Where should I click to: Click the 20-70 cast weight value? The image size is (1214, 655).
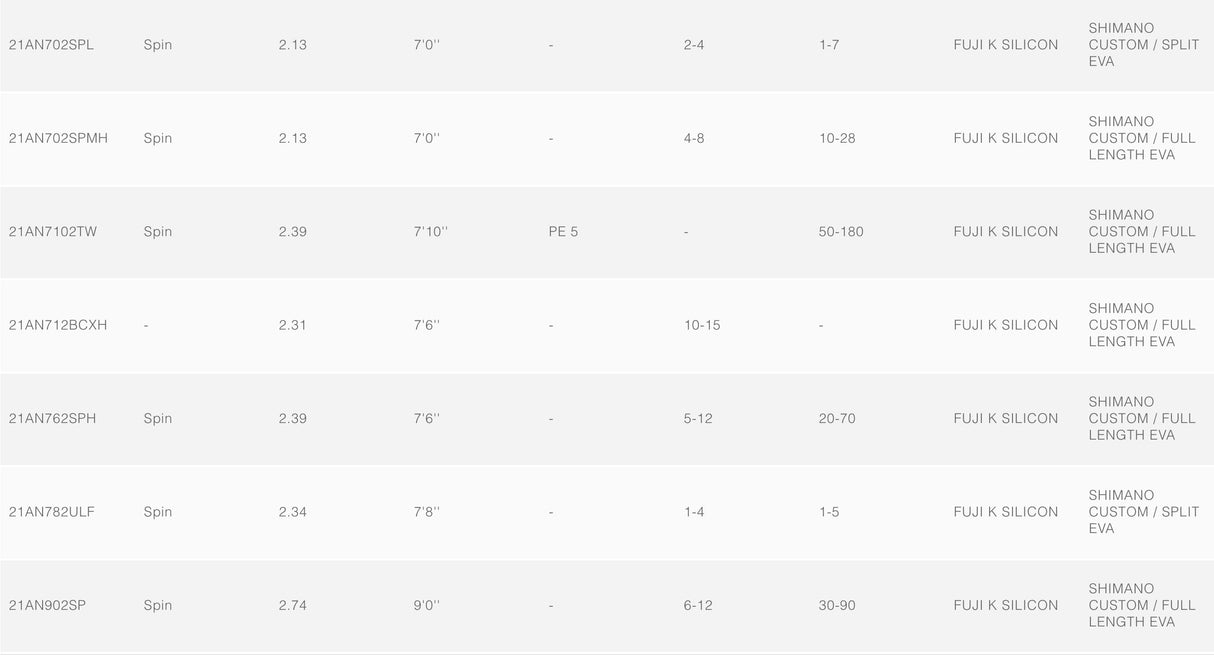tap(837, 419)
